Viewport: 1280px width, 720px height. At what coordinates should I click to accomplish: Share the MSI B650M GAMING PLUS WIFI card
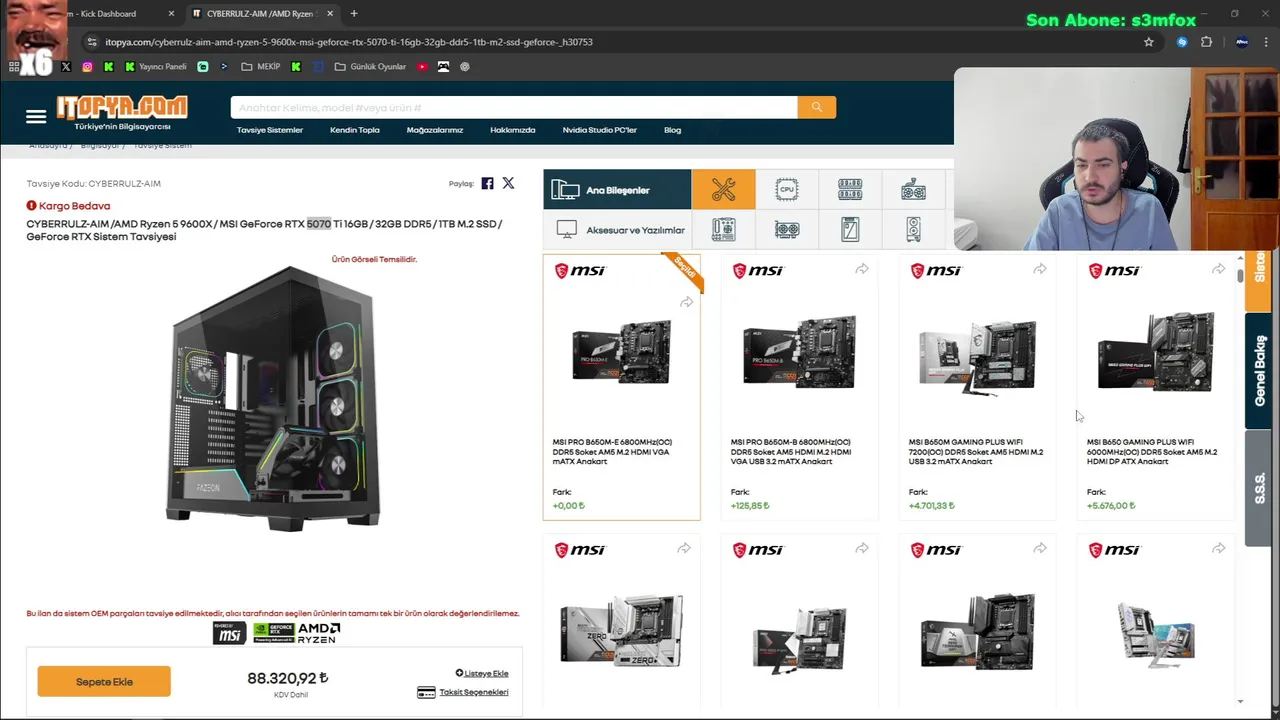1040,269
